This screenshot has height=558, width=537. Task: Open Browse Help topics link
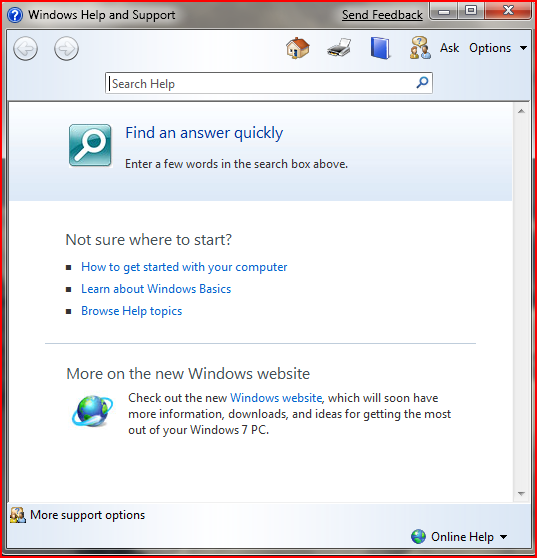click(x=131, y=311)
